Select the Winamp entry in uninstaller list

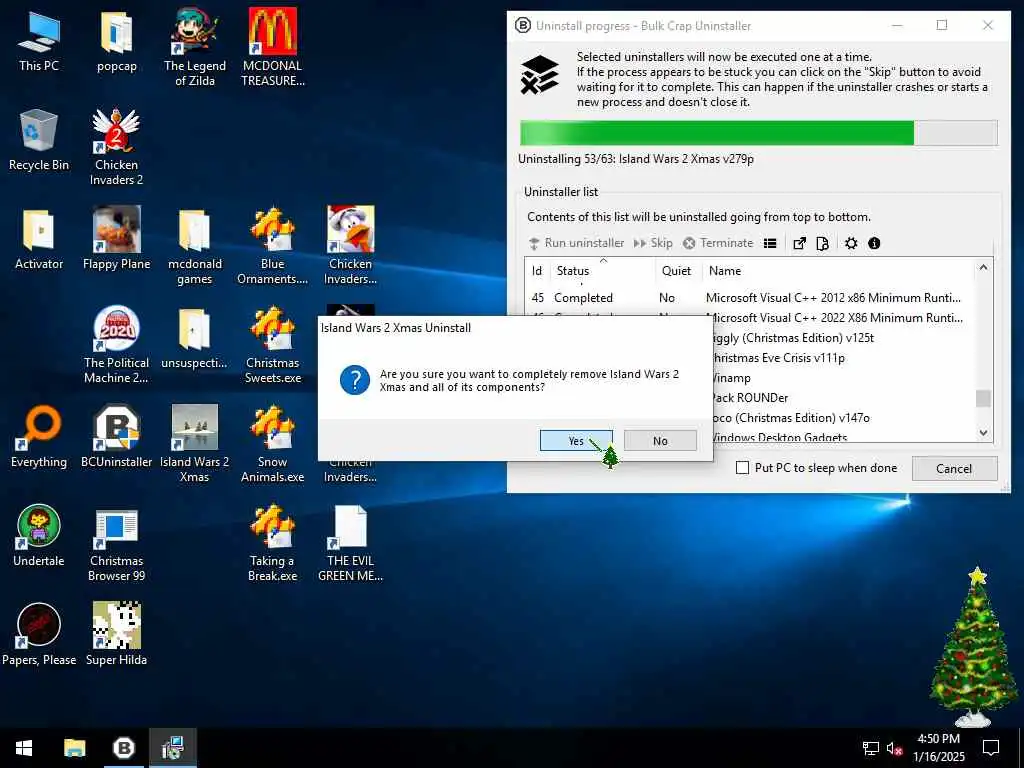click(844, 378)
